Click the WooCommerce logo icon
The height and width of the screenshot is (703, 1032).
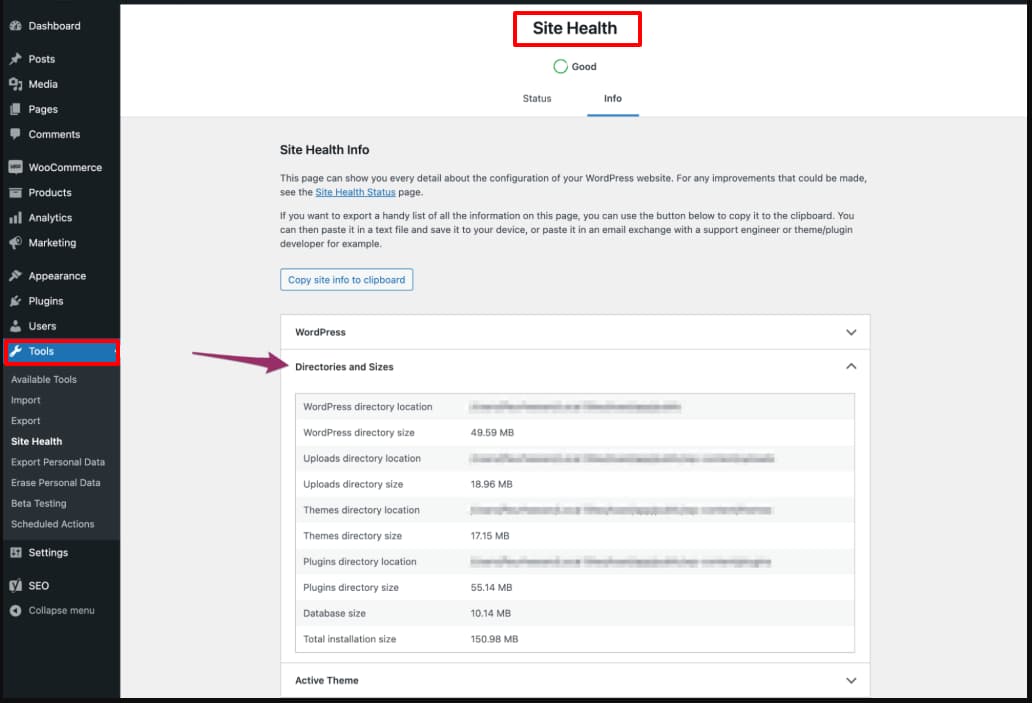(x=16, y=167)
